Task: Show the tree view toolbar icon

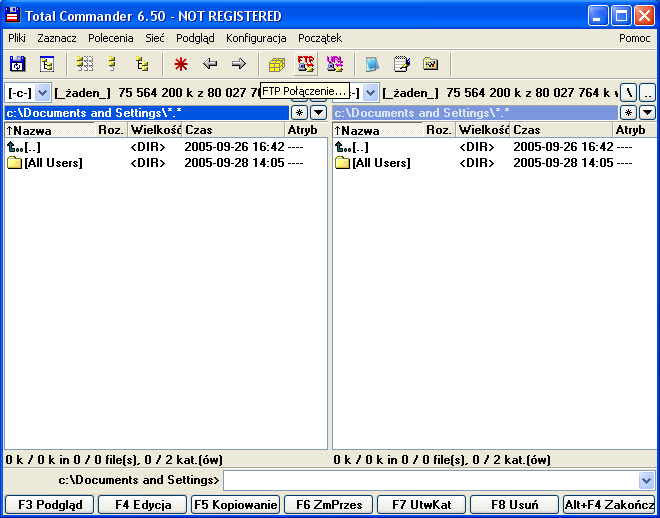Action: (x=142, y=64)
